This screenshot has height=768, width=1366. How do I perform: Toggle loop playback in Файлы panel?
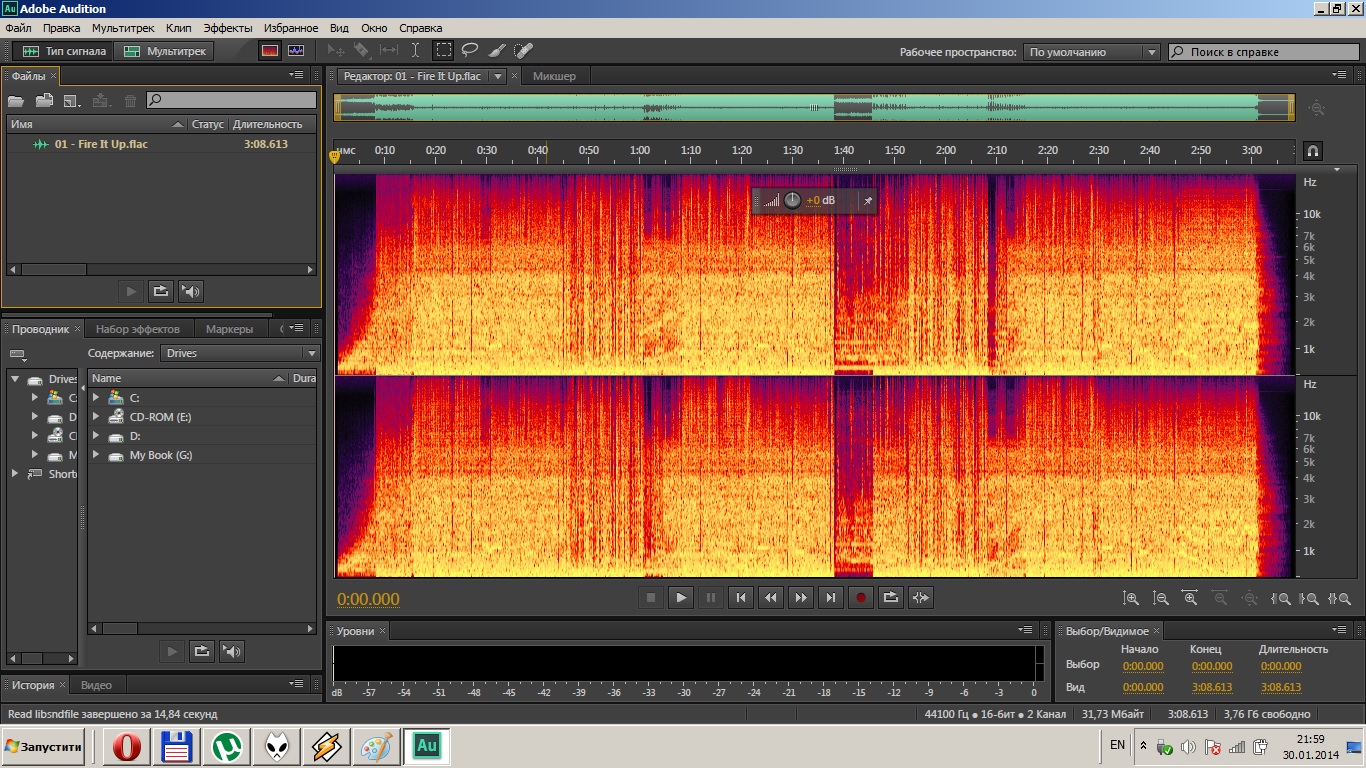[x=160, y=291]
